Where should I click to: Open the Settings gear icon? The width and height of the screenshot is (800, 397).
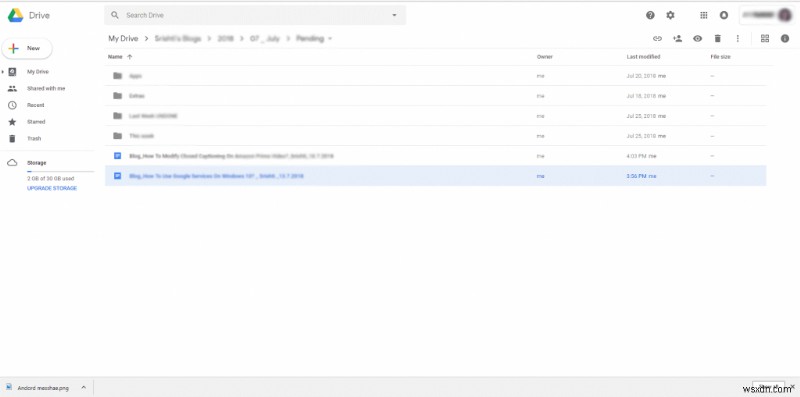coord(670,15)
